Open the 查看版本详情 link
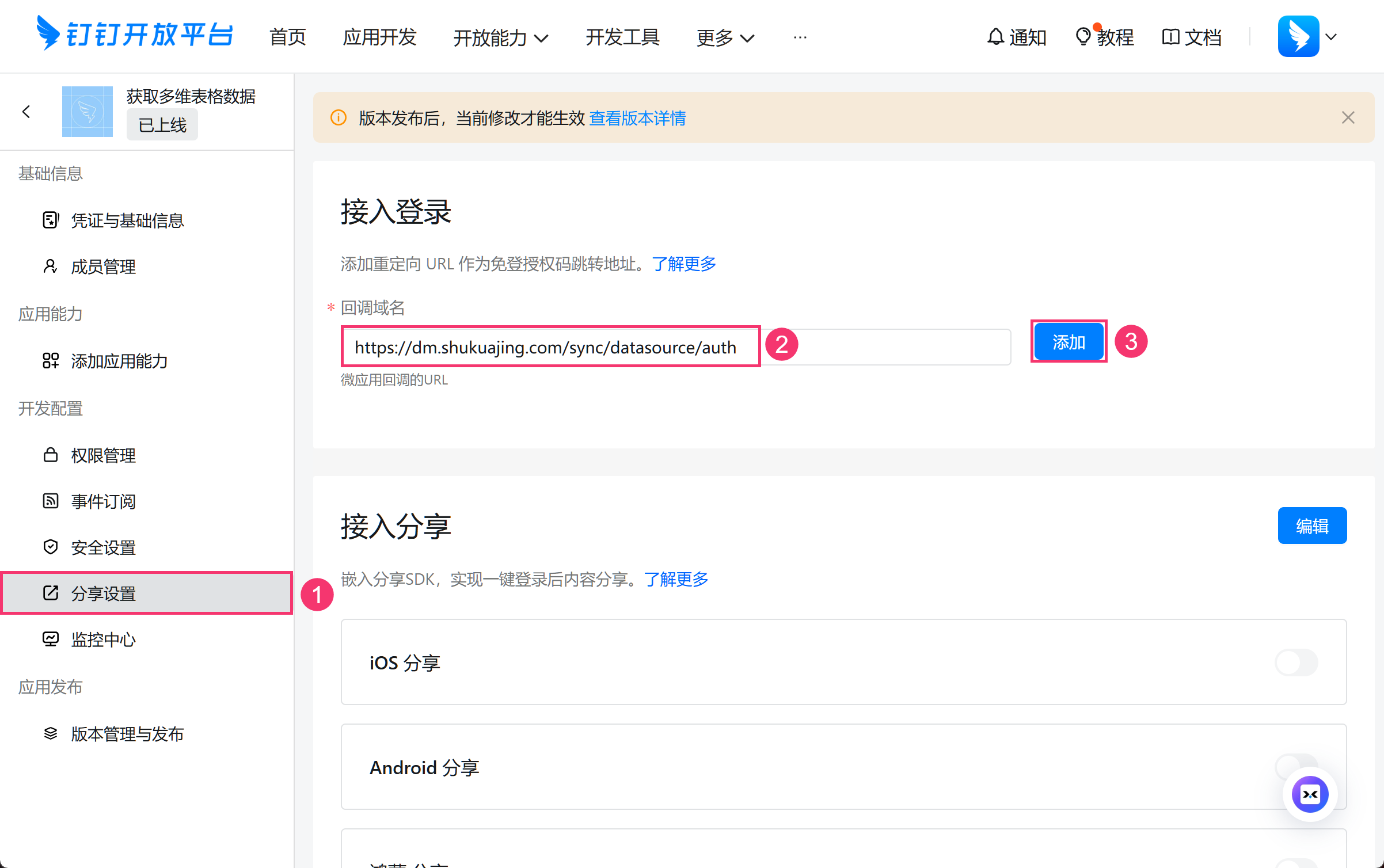Viewport: 1384px width, 868px height. click(x=637, y=118)
